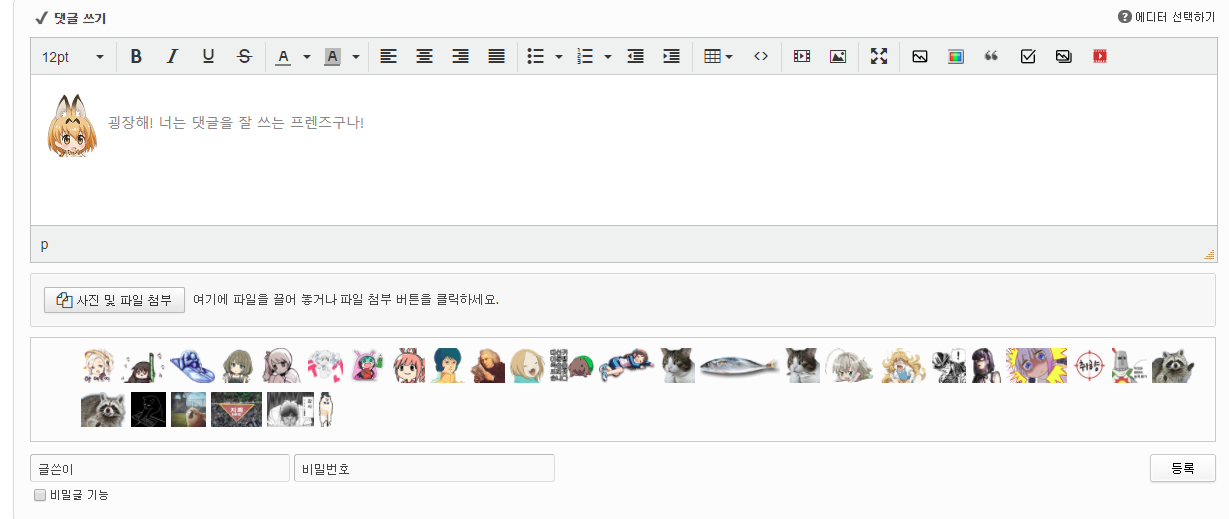
Task: Enable the 비밀글 기능 checkbox
Action: 40,495
